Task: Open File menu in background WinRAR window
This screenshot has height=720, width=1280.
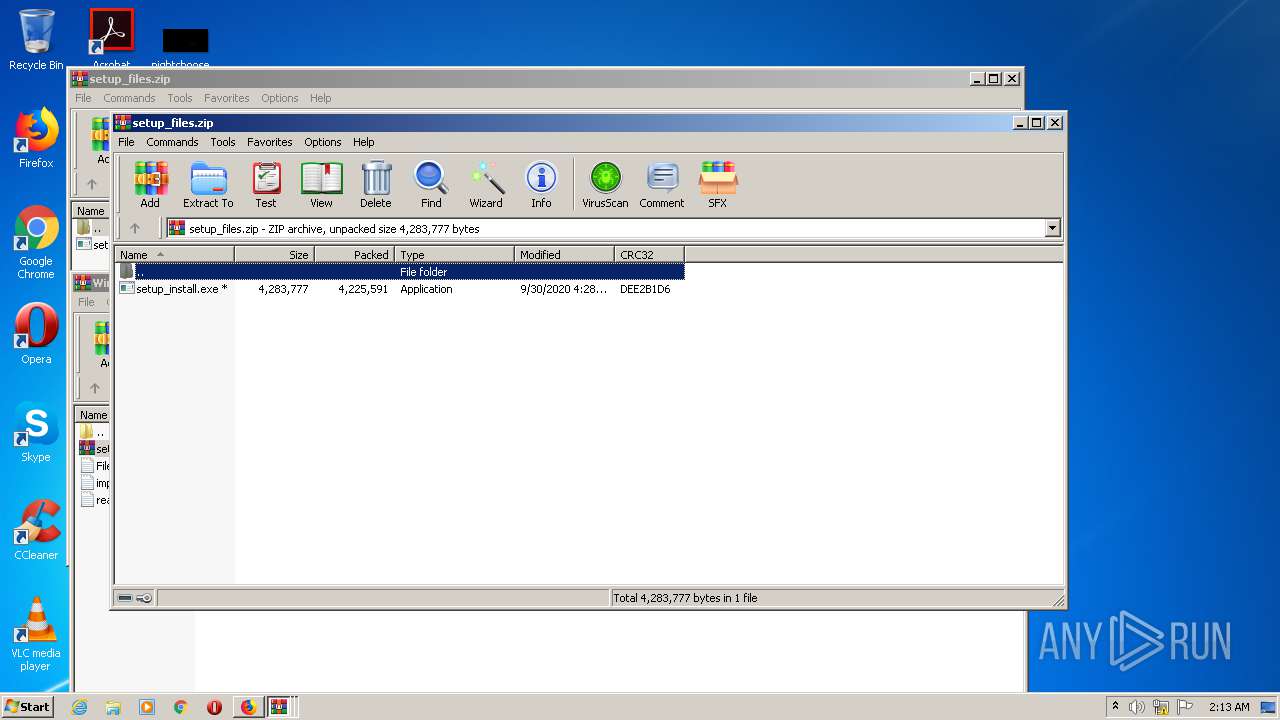Action: (83, 98)
